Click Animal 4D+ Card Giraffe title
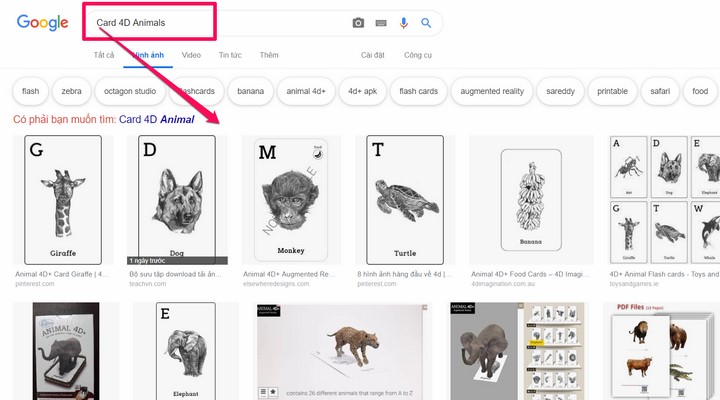The width and height of the screenshot is (720, 400). pos(62,274)
